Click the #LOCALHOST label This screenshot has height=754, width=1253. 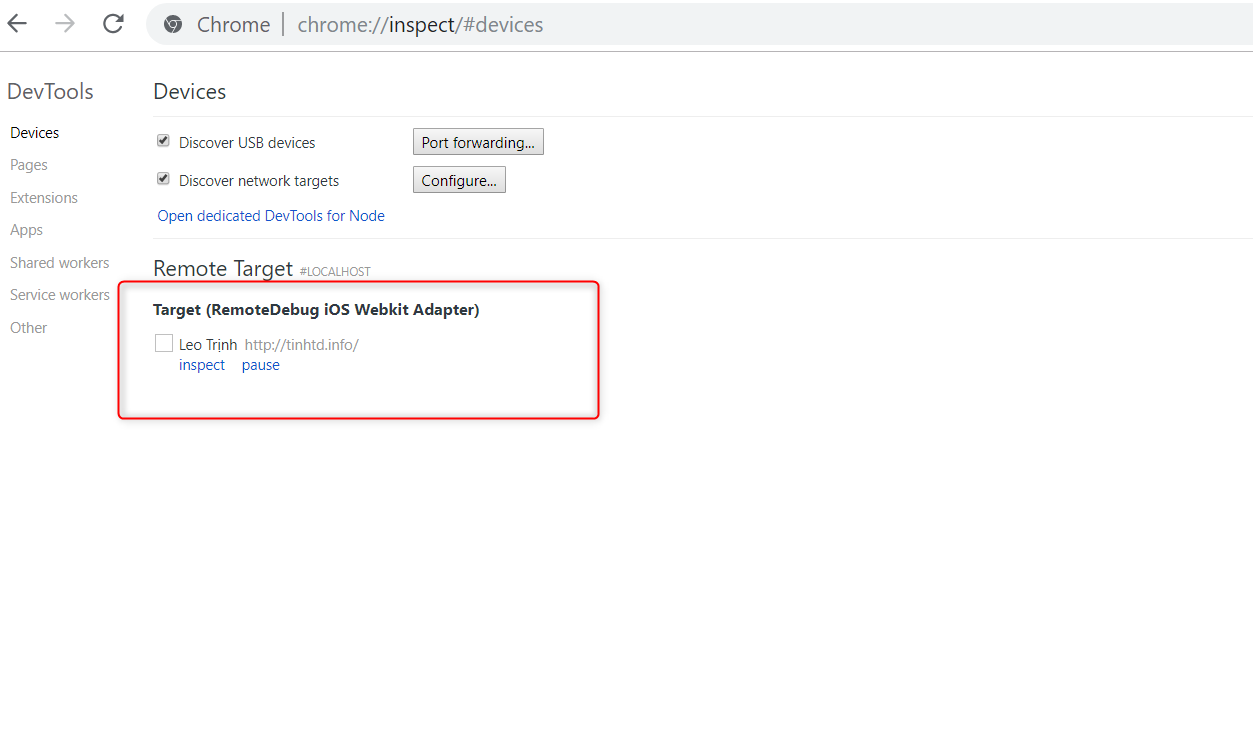pos(335,272)
